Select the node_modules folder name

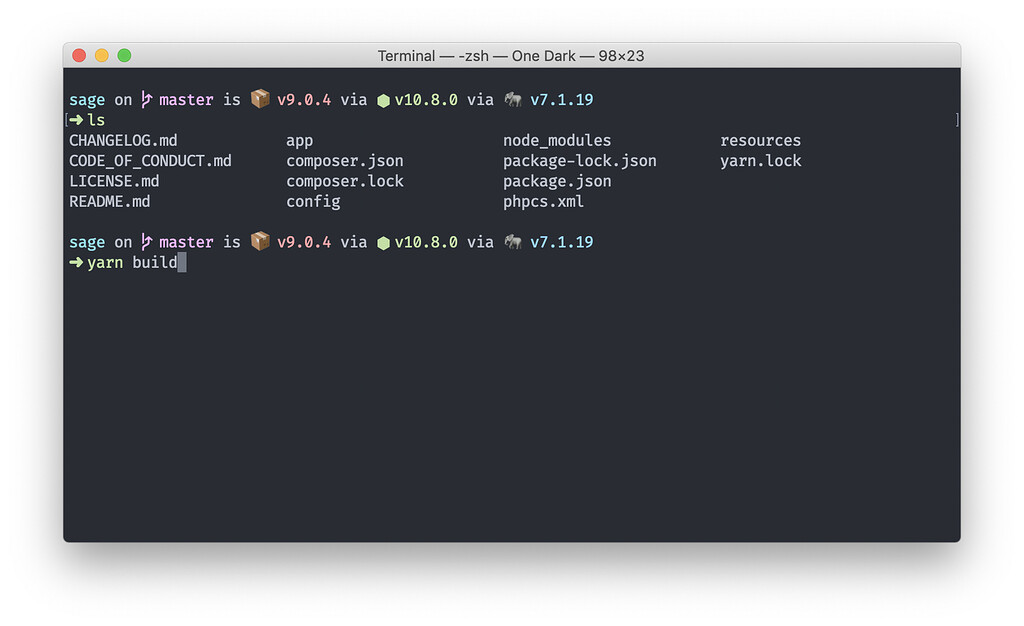click(x=556, y=140)
